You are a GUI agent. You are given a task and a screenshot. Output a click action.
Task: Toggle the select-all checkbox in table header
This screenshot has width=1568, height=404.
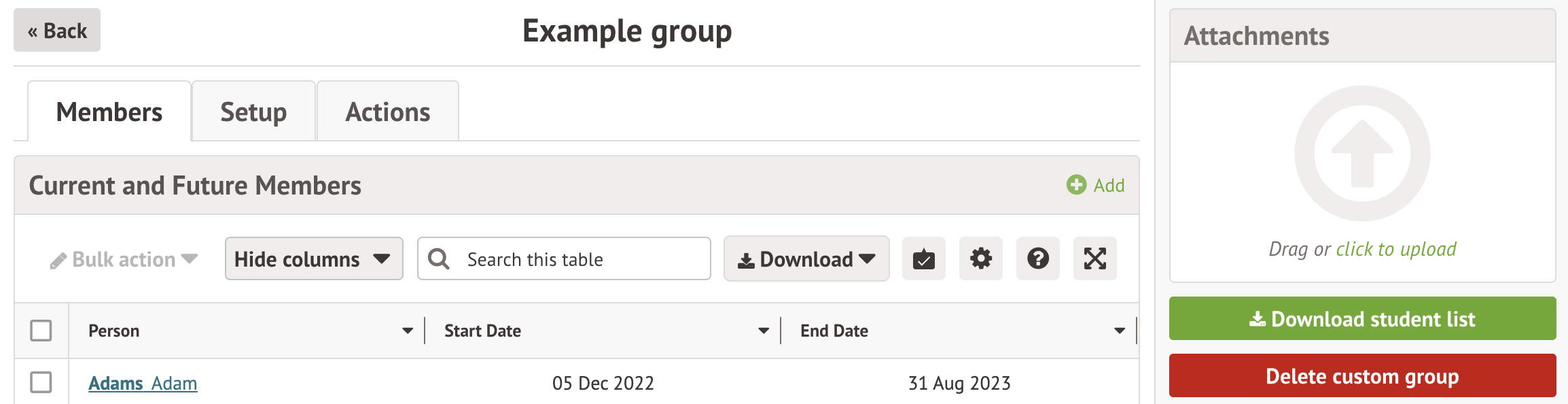pos(41,331)
